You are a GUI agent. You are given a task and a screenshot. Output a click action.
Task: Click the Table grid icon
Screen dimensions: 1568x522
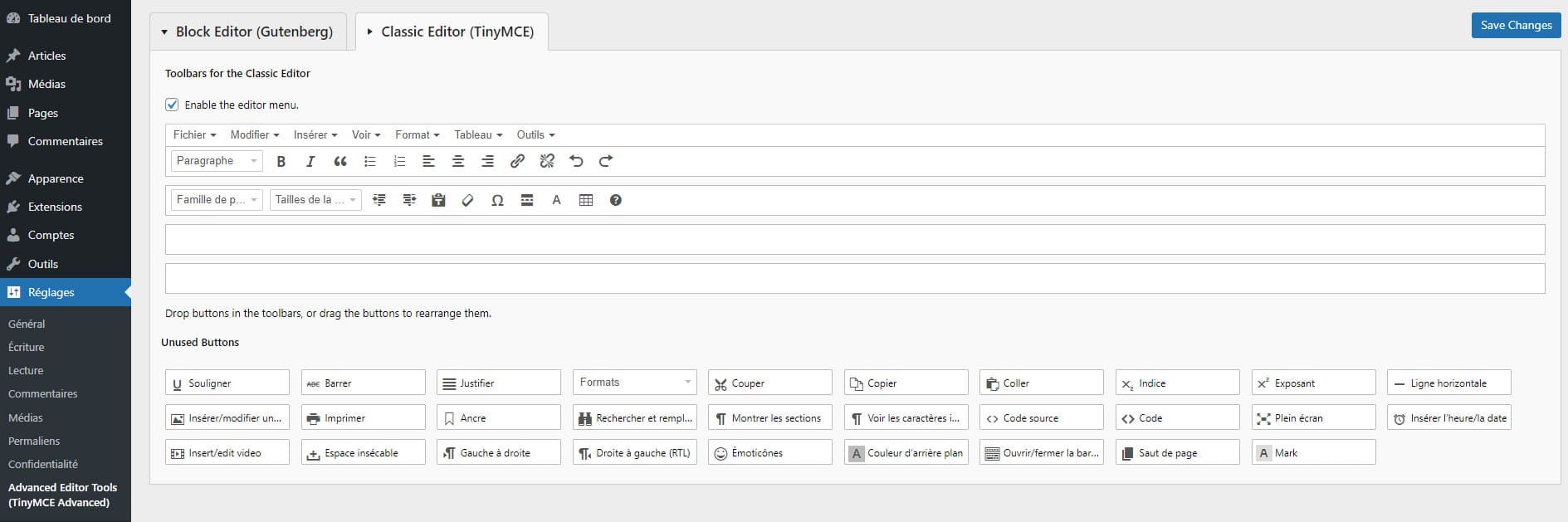point(586,200)
